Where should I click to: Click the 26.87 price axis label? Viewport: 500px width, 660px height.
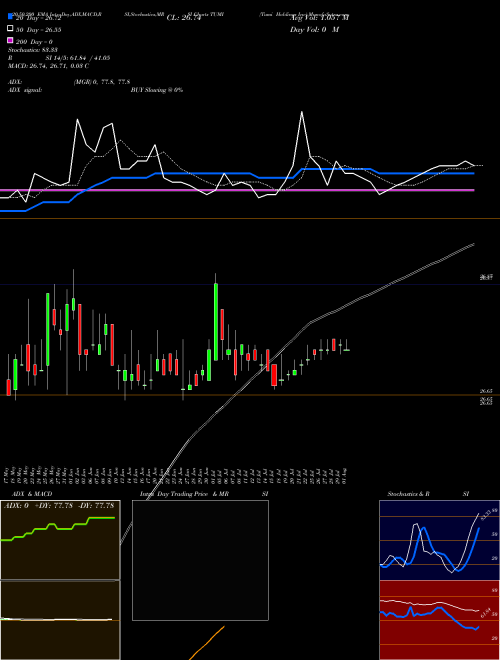(x=486, y=277)
